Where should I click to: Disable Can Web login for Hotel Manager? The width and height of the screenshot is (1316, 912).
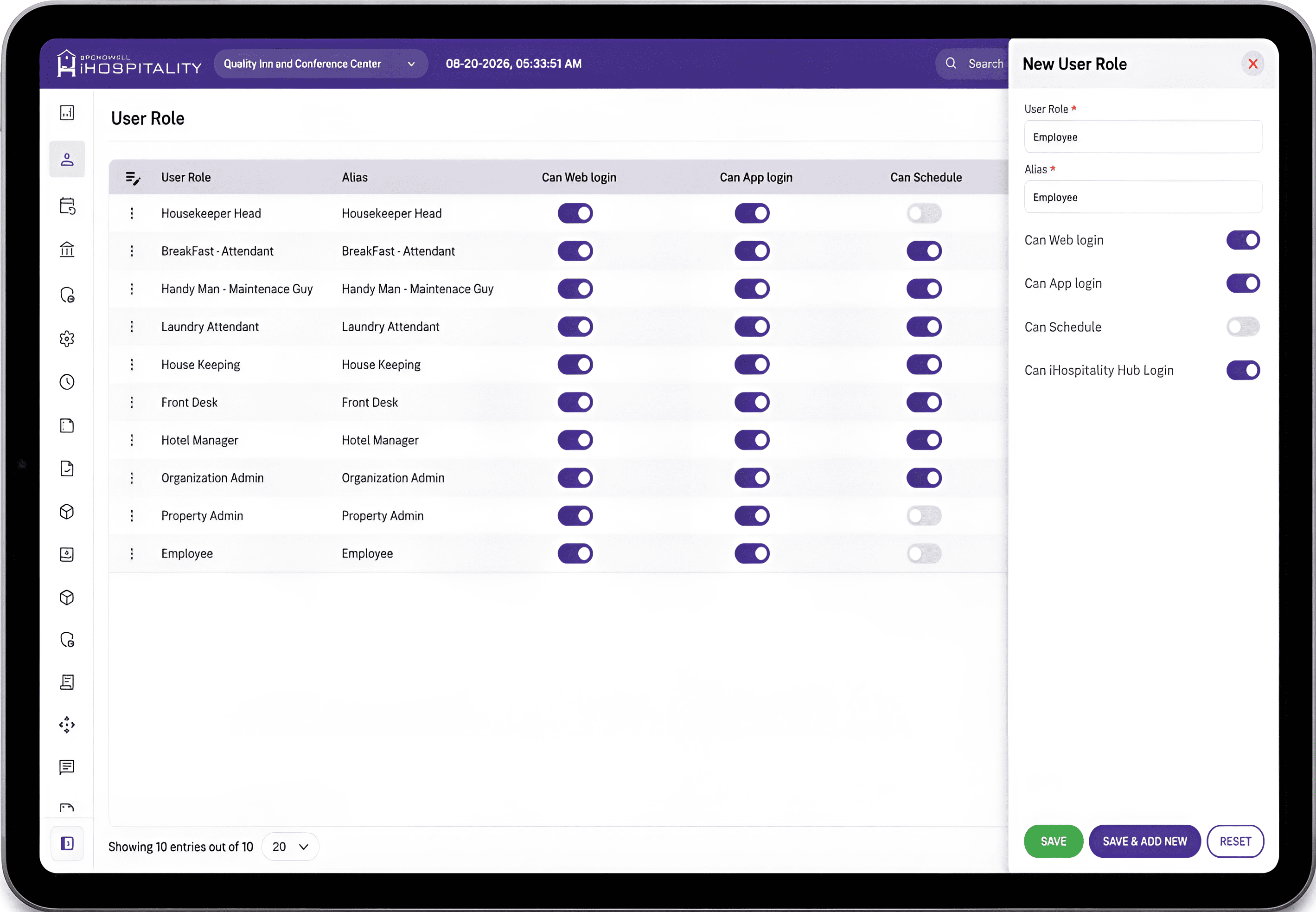(x=575, y=440)
